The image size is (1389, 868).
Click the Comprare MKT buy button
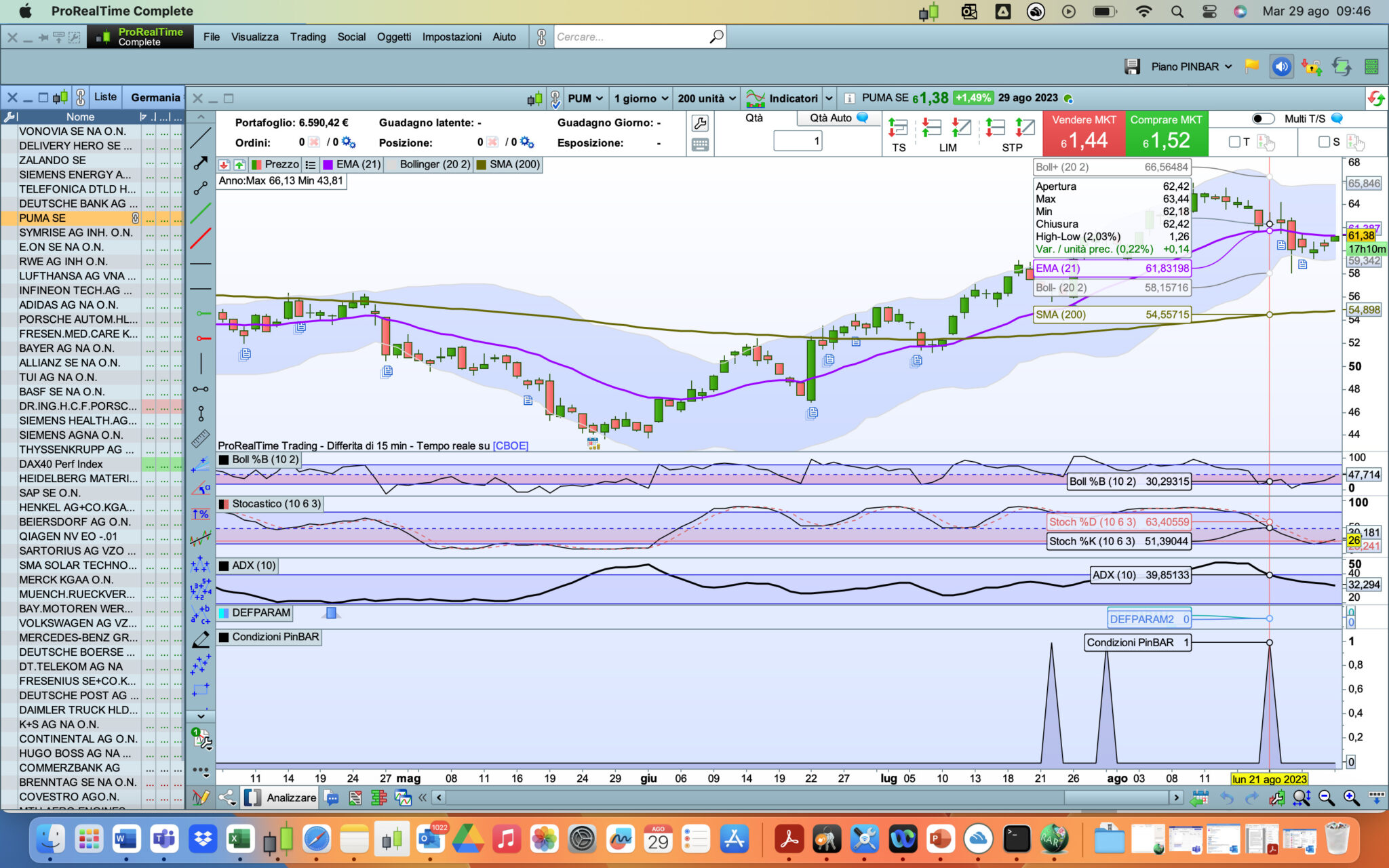(x=1166, y=133)
